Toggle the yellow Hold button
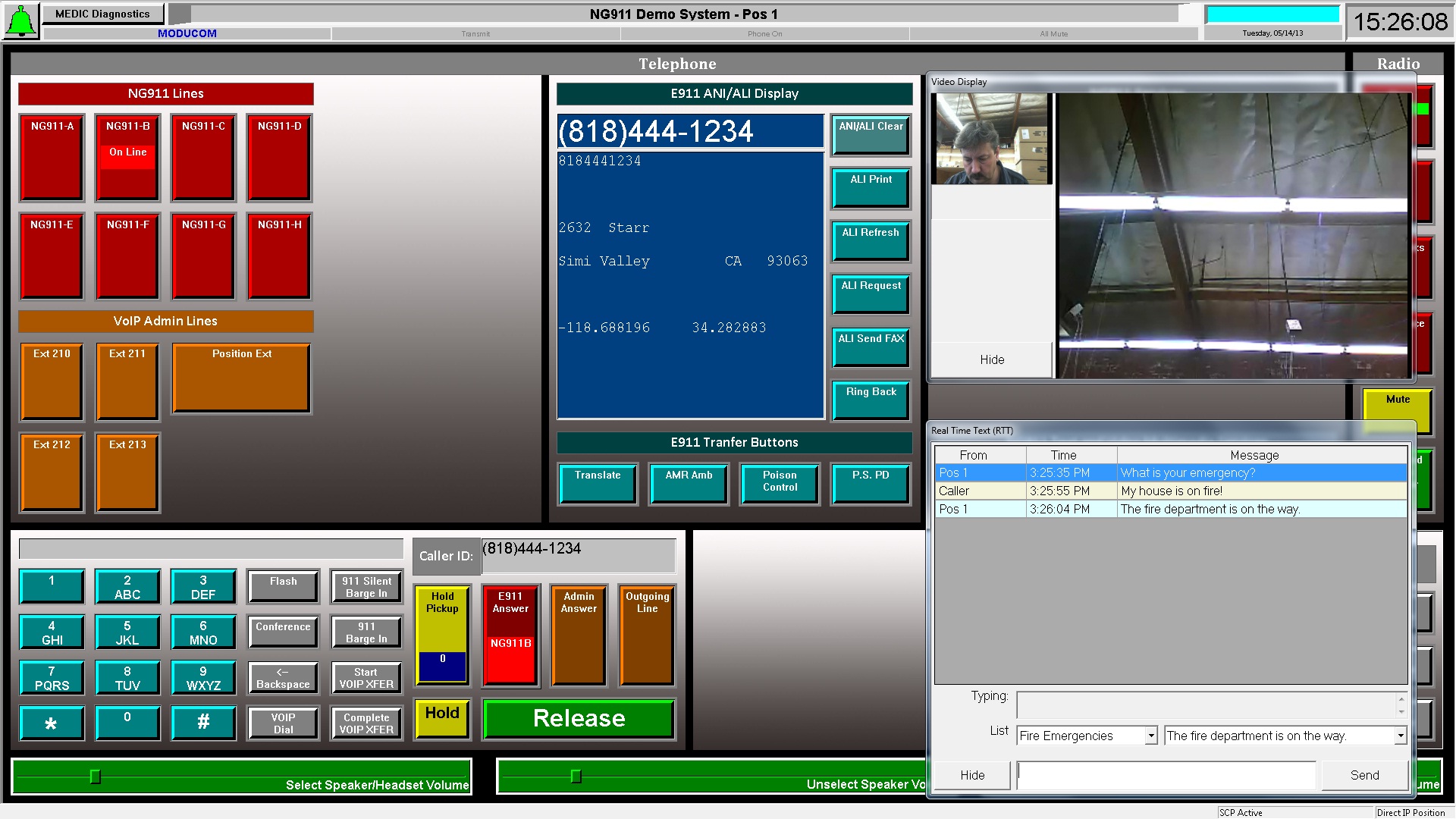 (x=442, y=717)
